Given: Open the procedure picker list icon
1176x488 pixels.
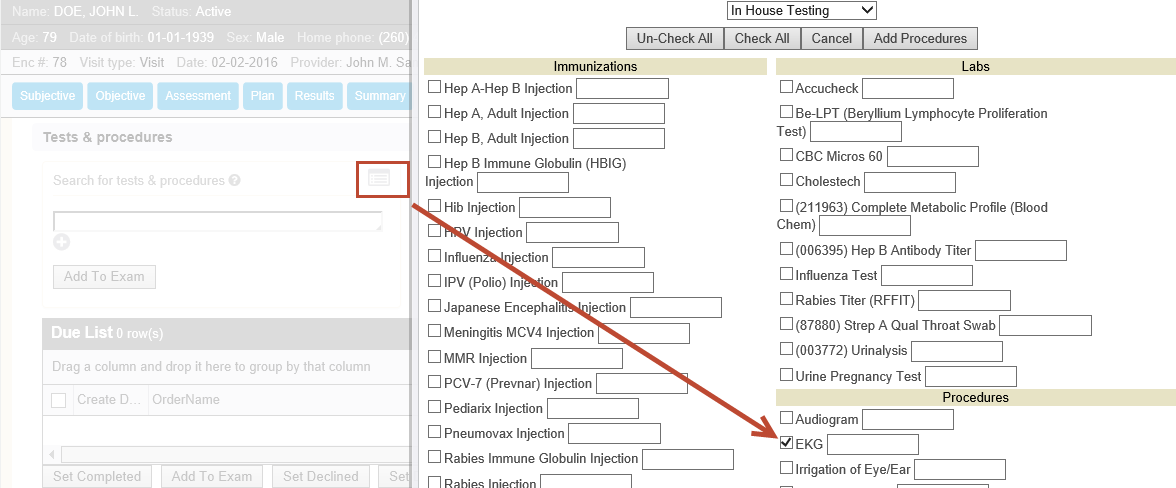Looking at the screenshot, I should point(378,178).
